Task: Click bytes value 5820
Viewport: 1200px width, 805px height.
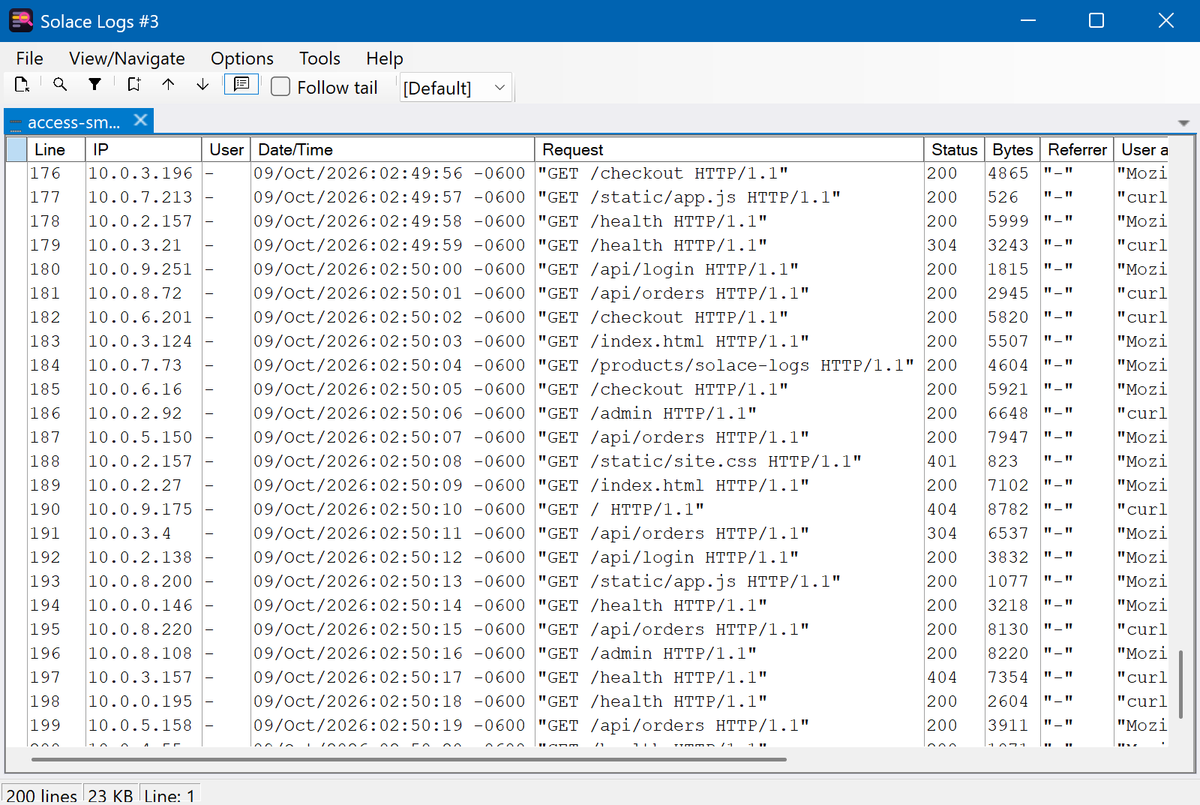Action: 1008,317
